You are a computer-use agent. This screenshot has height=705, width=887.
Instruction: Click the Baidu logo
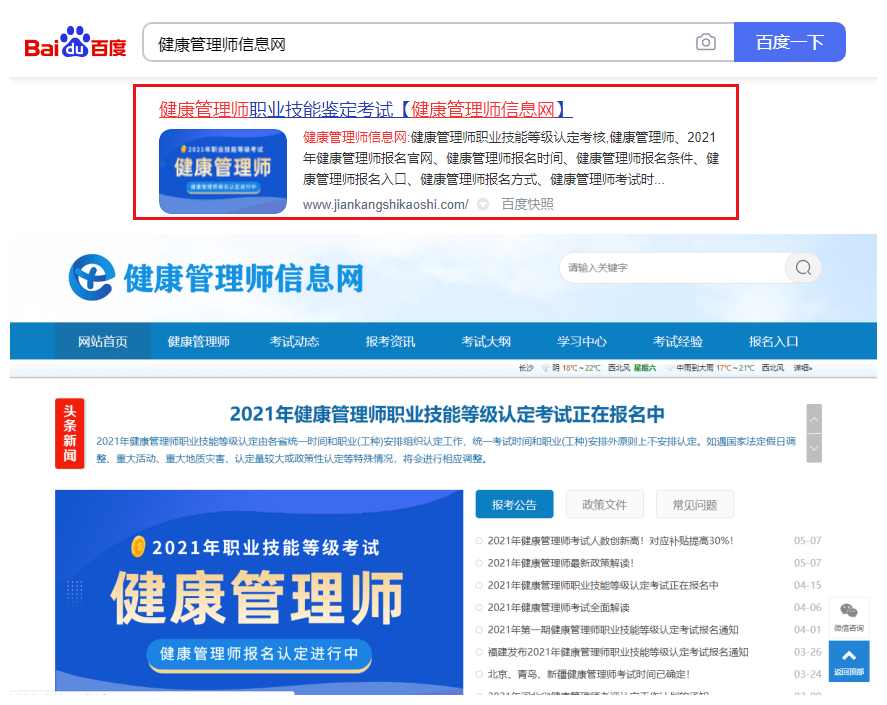pyautogui.click(x=75, y=42)
